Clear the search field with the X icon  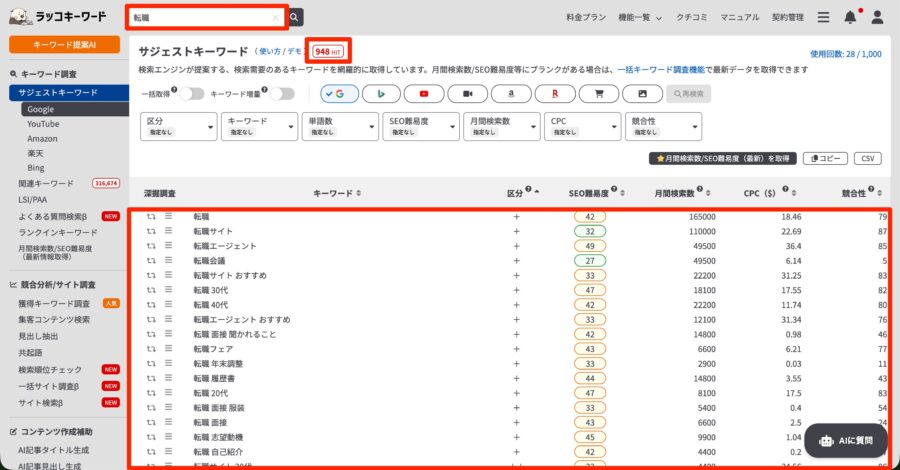tap(276, 18)
